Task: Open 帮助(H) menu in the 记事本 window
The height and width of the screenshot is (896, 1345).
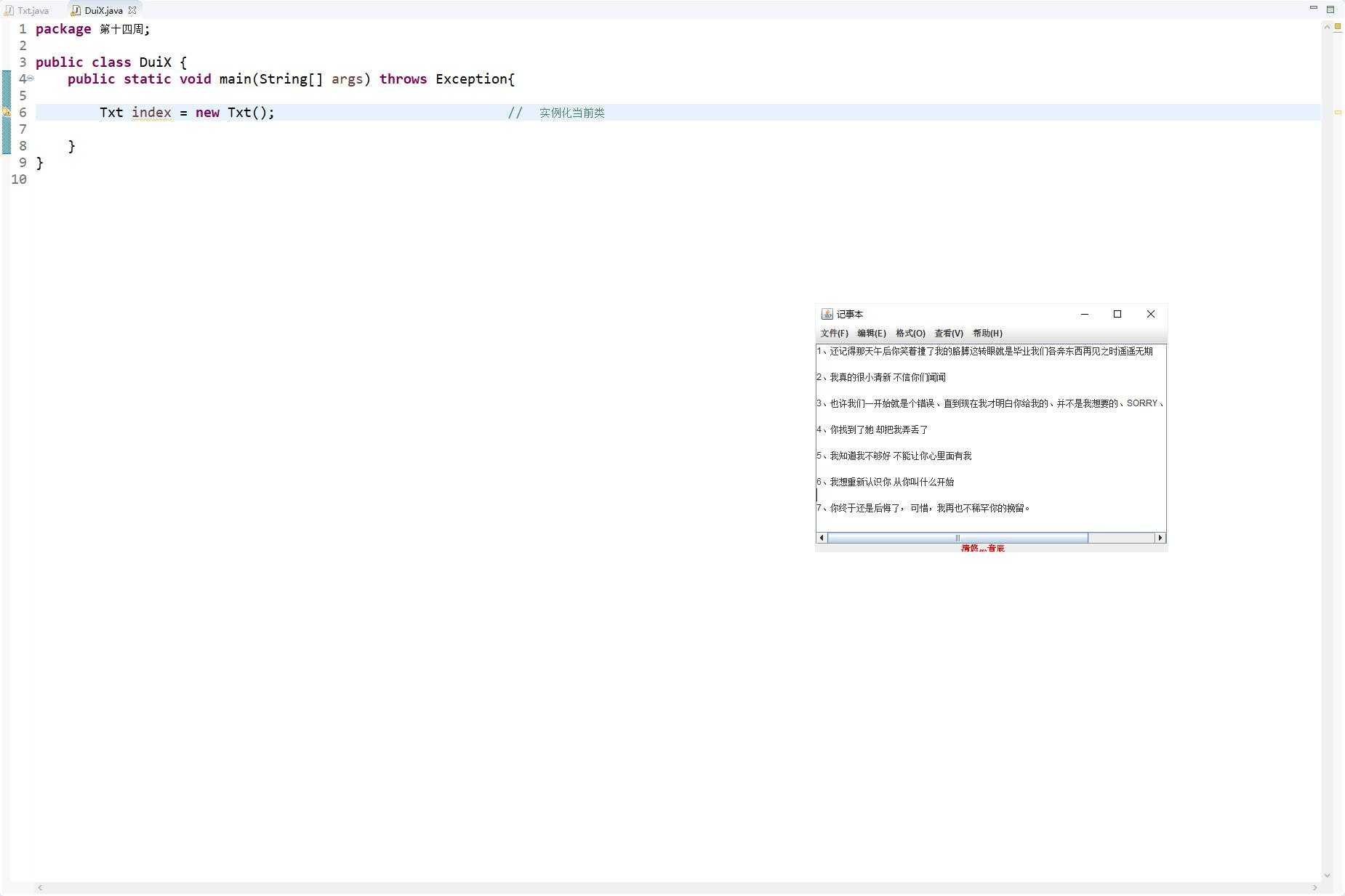Action: click(987, 334)
